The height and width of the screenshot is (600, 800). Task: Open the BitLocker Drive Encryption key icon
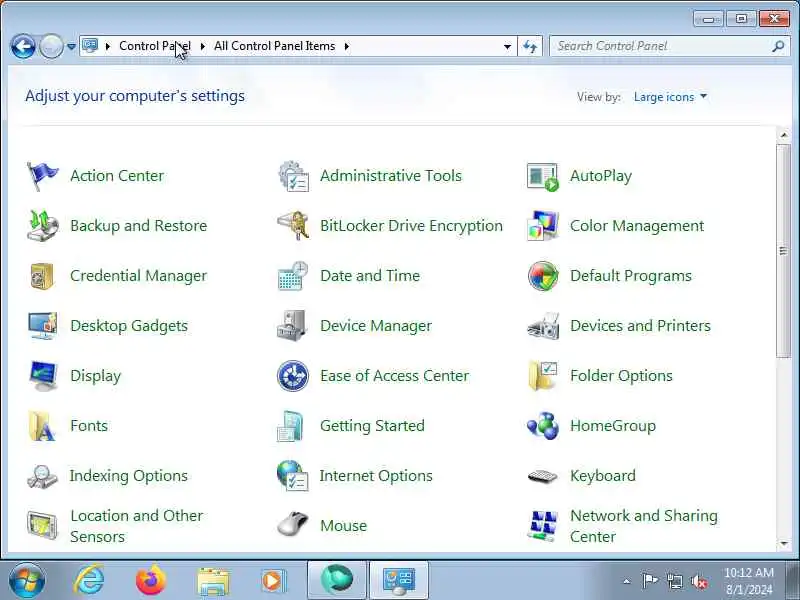pyautogui.click(x=293, y=226)
